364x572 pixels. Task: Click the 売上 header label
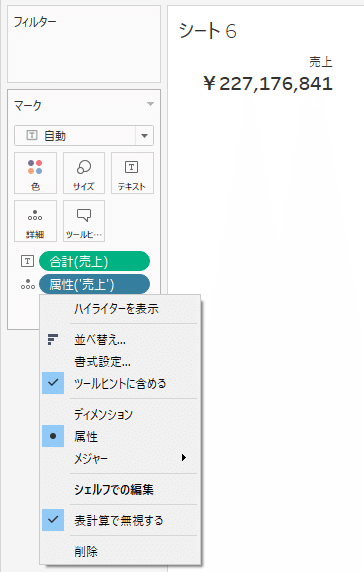[321, 62]
